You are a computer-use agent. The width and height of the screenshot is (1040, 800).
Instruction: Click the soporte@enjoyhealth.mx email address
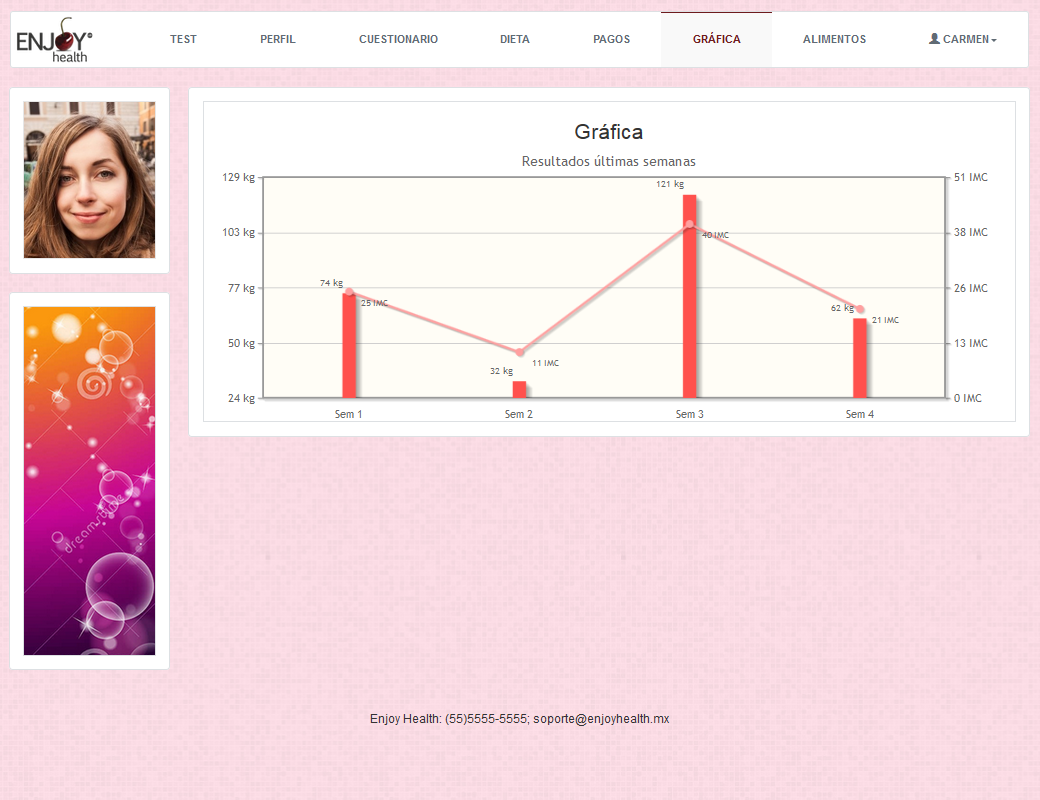[x=601, y=719]
